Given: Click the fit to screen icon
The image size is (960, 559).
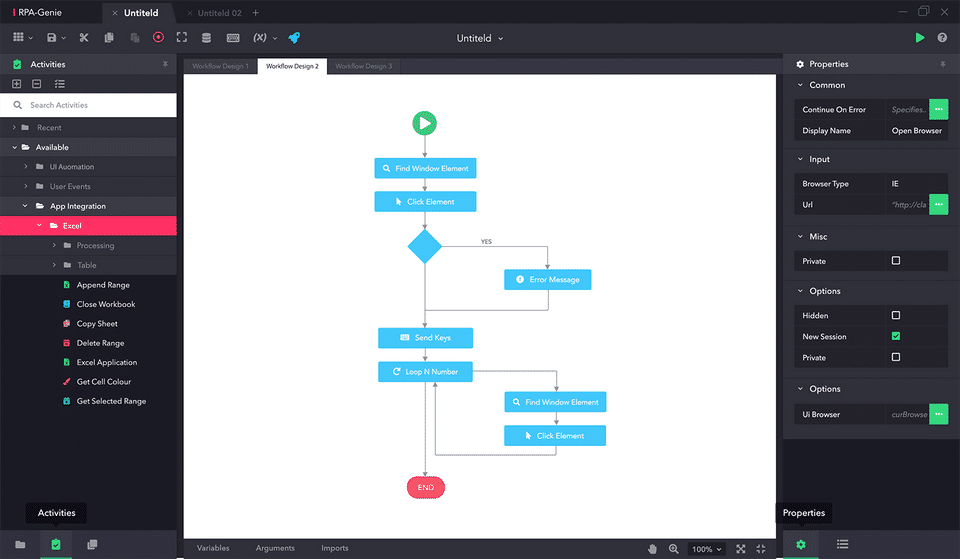Looking at the screenshot, I should pos(741,549).
